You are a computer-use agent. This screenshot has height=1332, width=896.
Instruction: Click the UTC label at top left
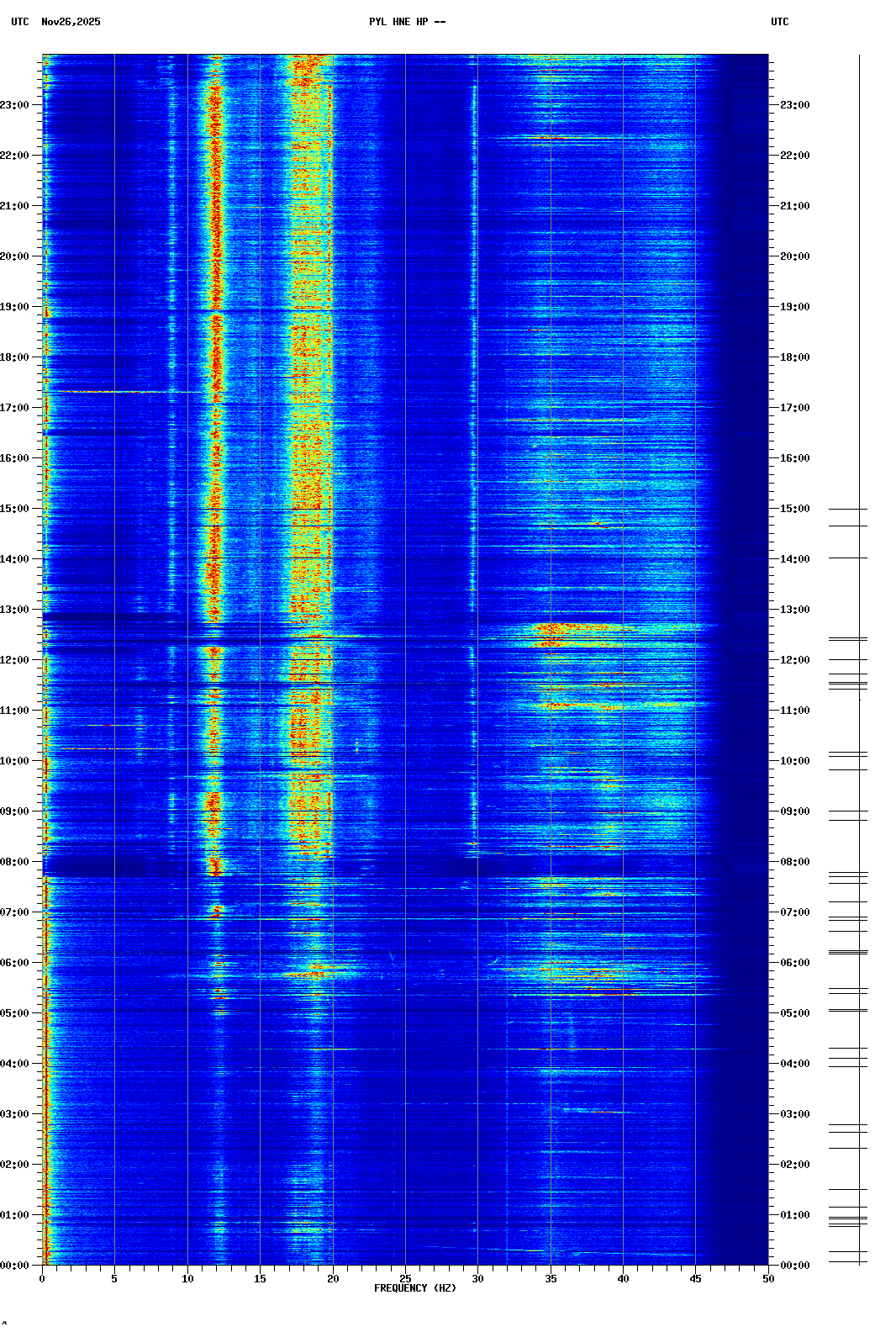(x=19, y=22)
